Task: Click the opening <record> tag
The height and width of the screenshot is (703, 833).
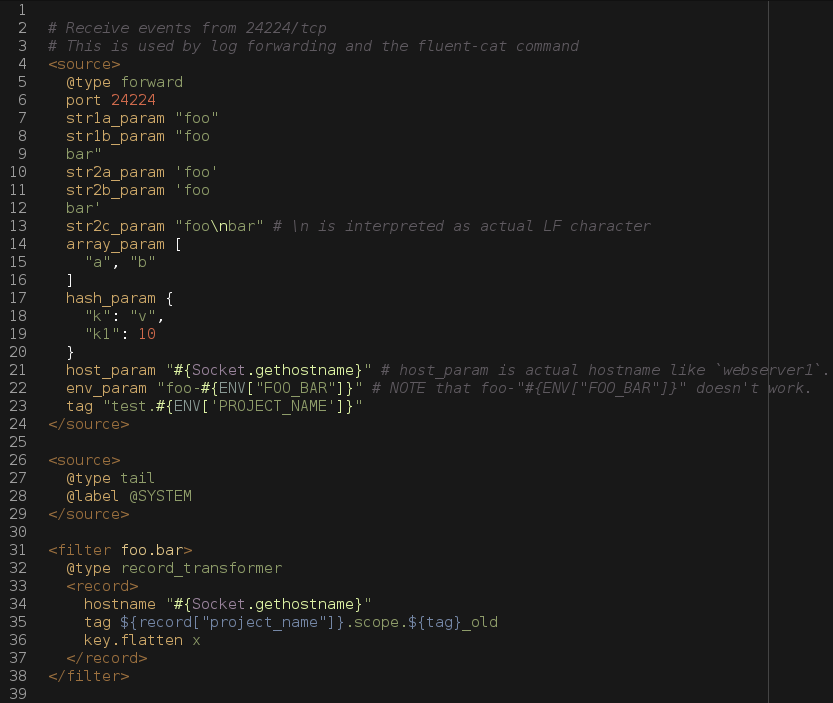Action: (102, 587)
